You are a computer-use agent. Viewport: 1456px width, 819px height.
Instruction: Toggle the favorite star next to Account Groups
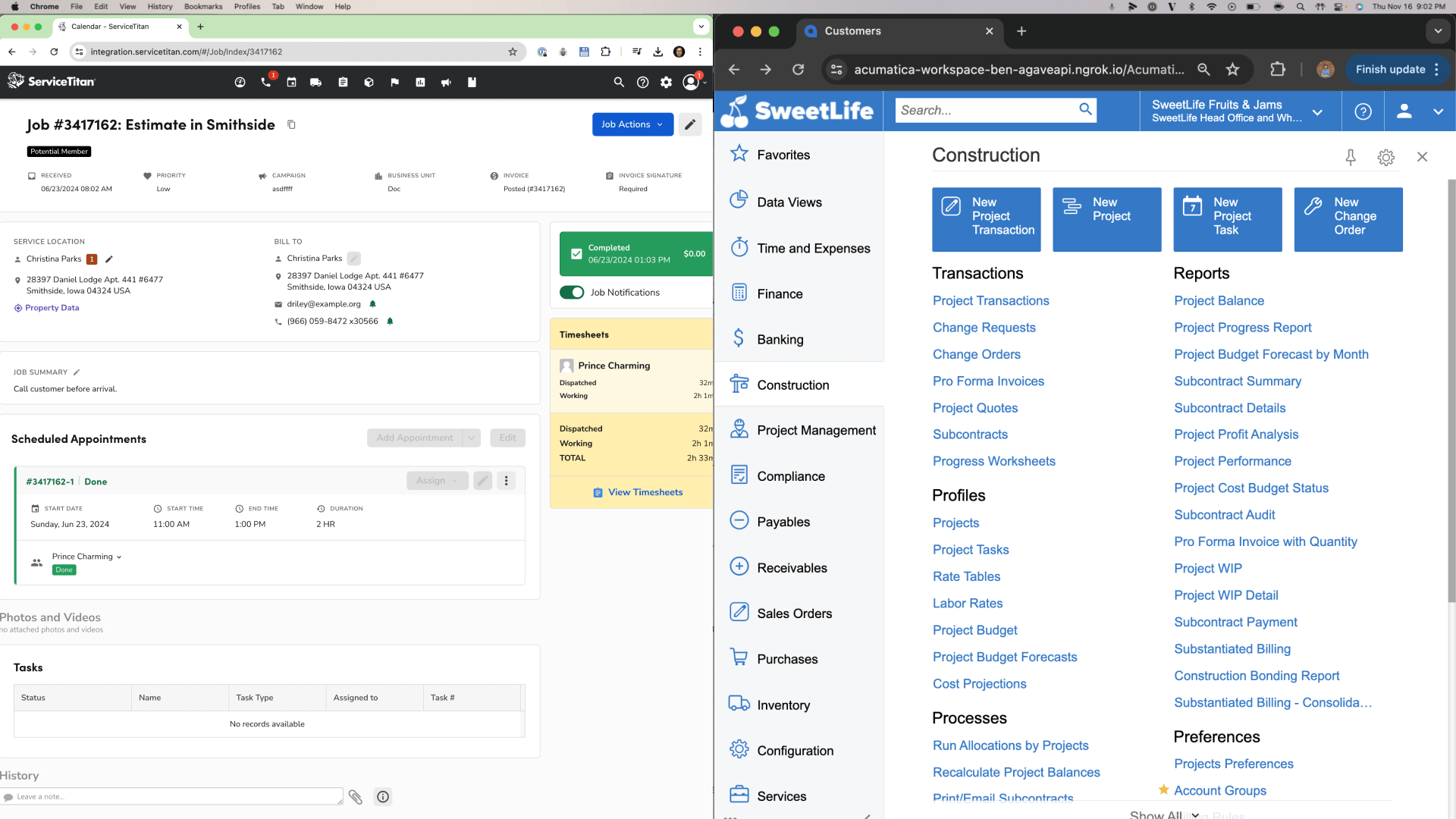pyautogui.click(x=1163, y=789)
